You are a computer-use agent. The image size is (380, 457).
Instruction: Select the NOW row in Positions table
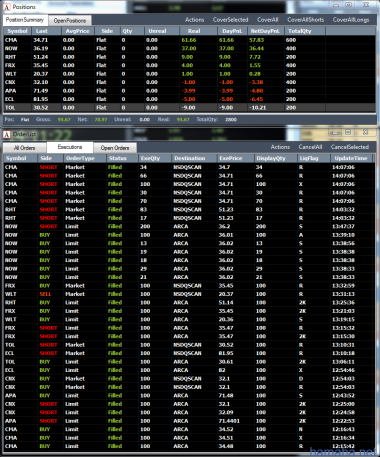point(189,48)
